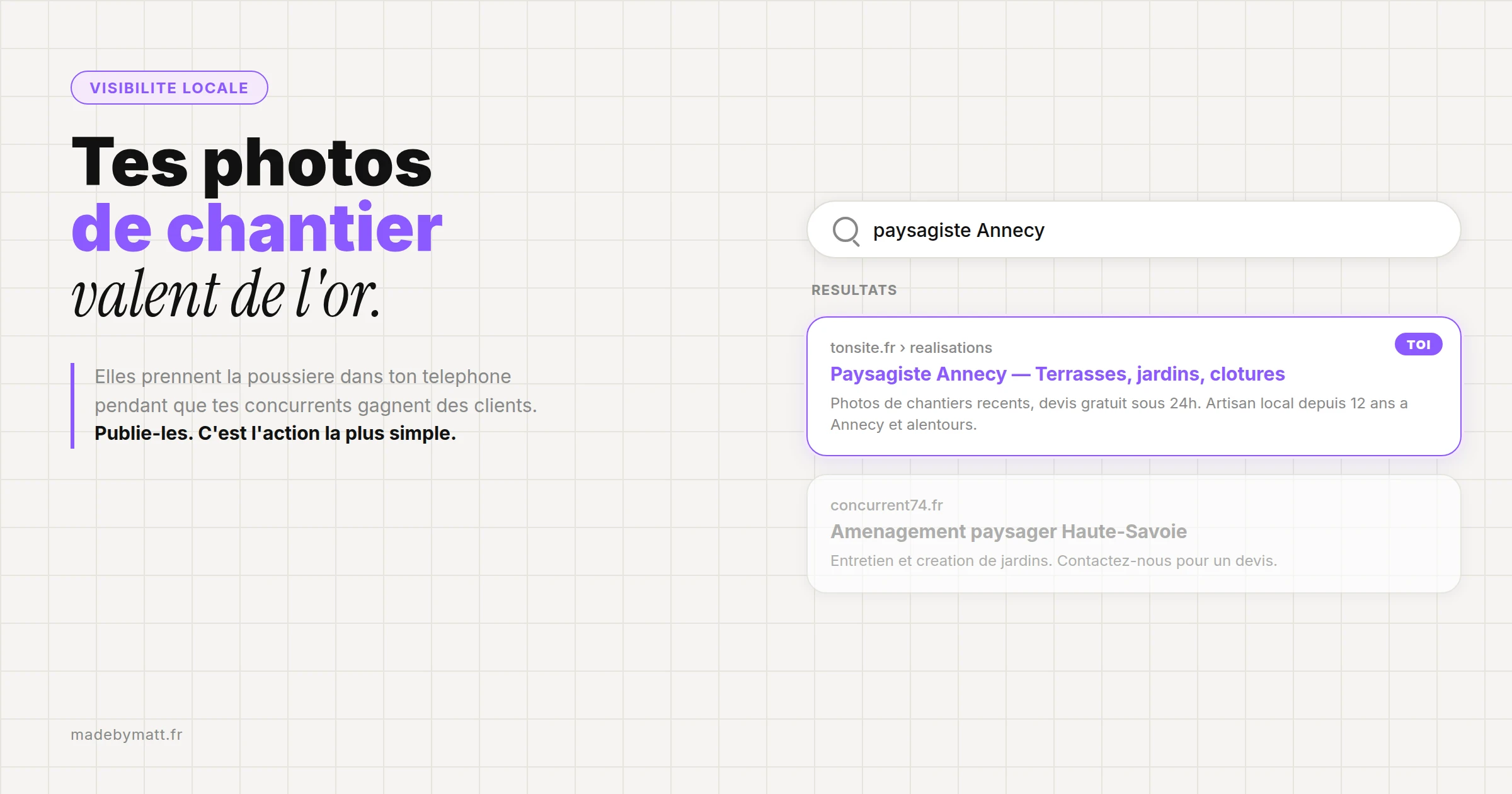1512x794 pixels.
Task: Click the line "Elles prennent la poussiere dans ton telephone"
Action: point(302,376)
